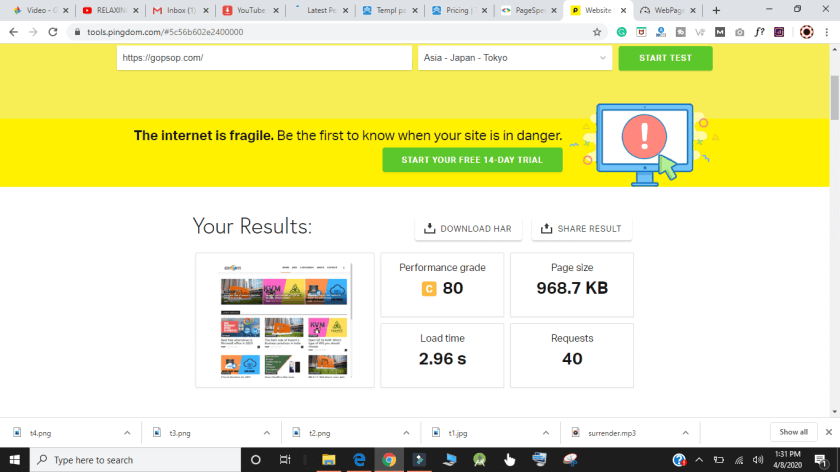840x472 pixels.
Task: Click Show all downloads
Action: pyautogui.click(x=793, y=432)
